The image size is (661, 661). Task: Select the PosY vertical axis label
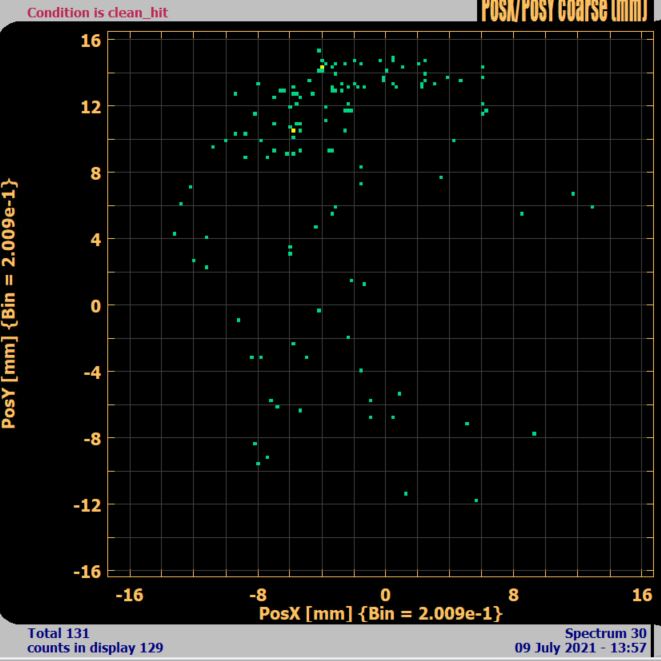(x=10, y=304)
